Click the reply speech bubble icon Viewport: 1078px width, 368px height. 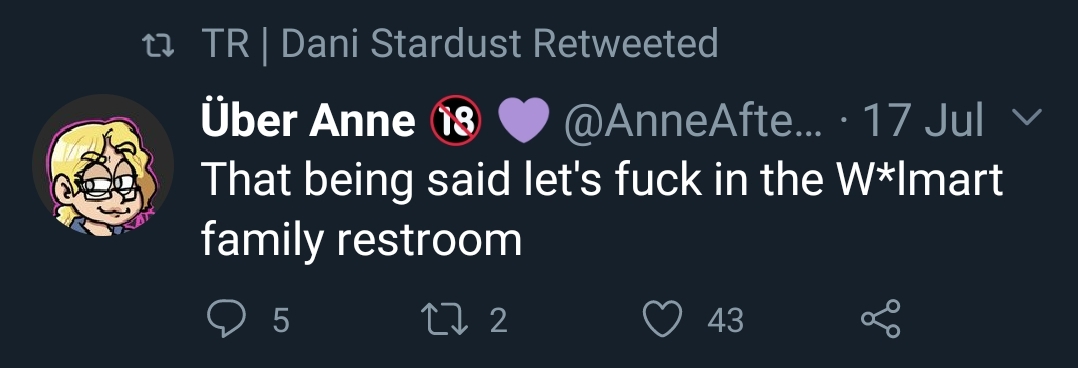click(x=226, y=320)
